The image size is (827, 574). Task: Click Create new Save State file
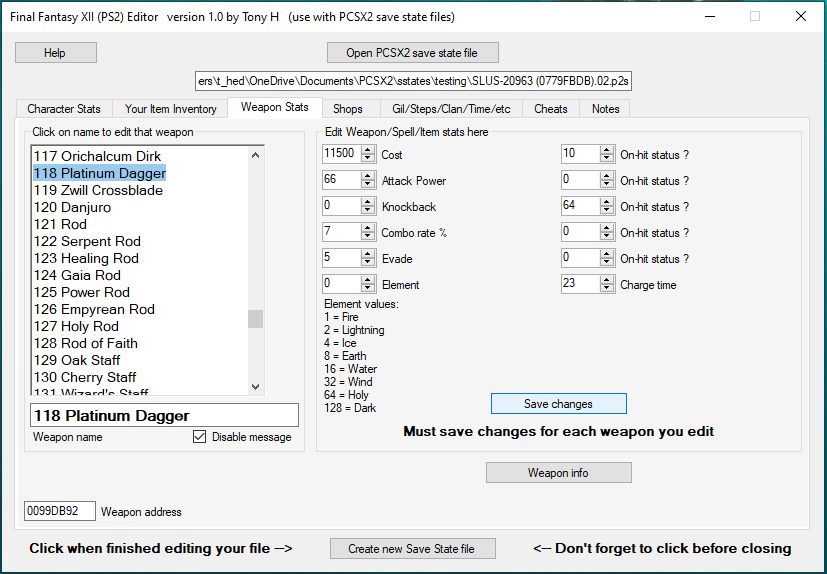tap(411, 549)
